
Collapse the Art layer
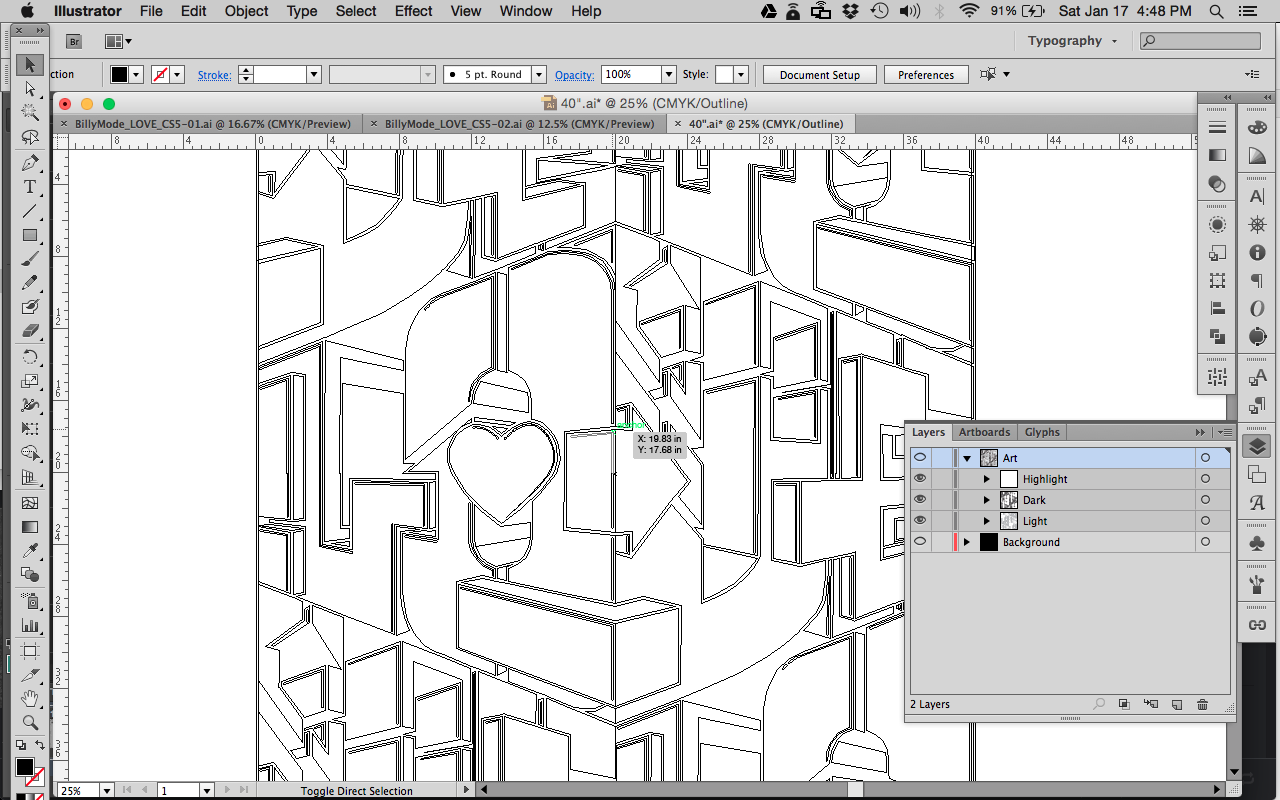pos(967,458)
